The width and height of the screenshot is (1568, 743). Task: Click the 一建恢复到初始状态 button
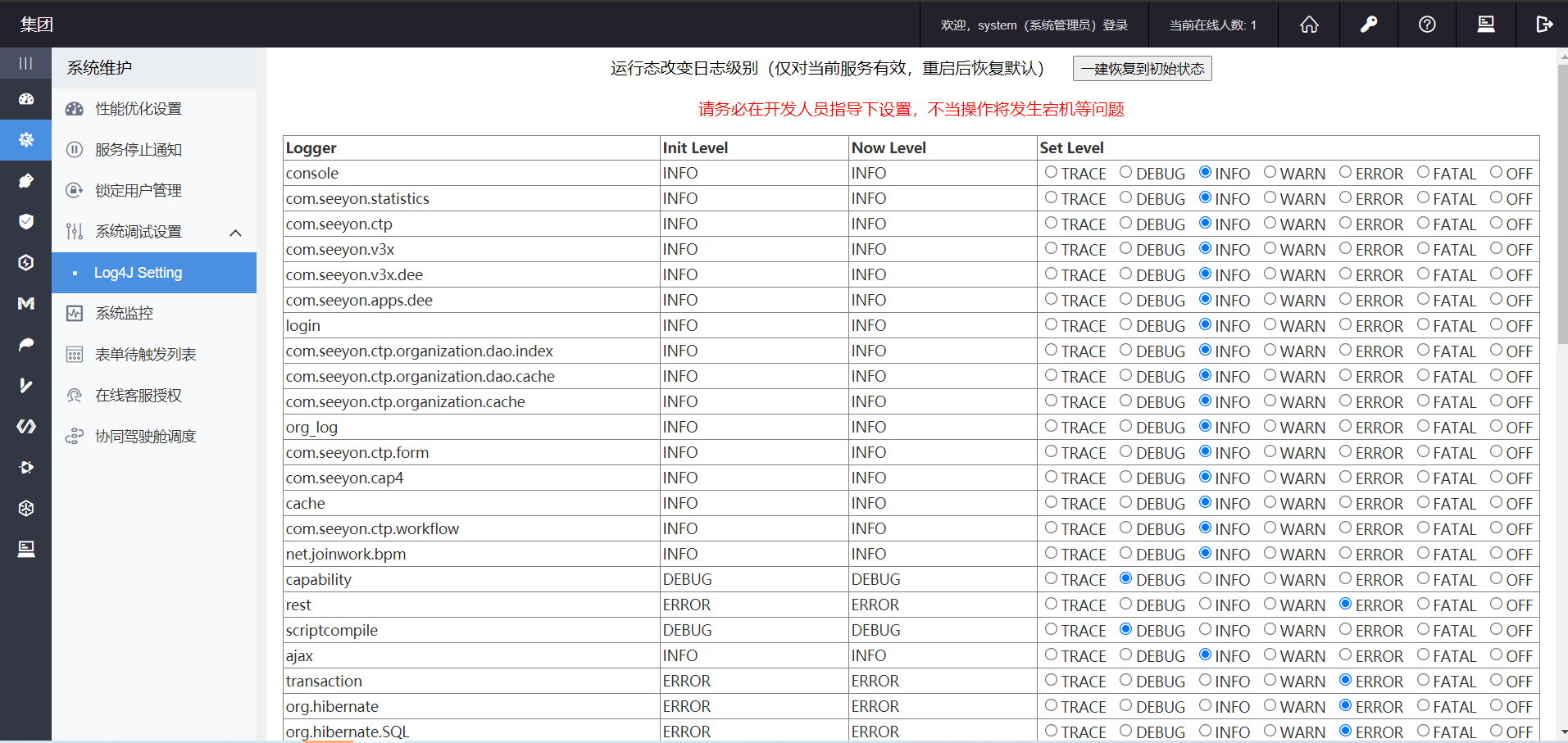tap(1142, 69)
